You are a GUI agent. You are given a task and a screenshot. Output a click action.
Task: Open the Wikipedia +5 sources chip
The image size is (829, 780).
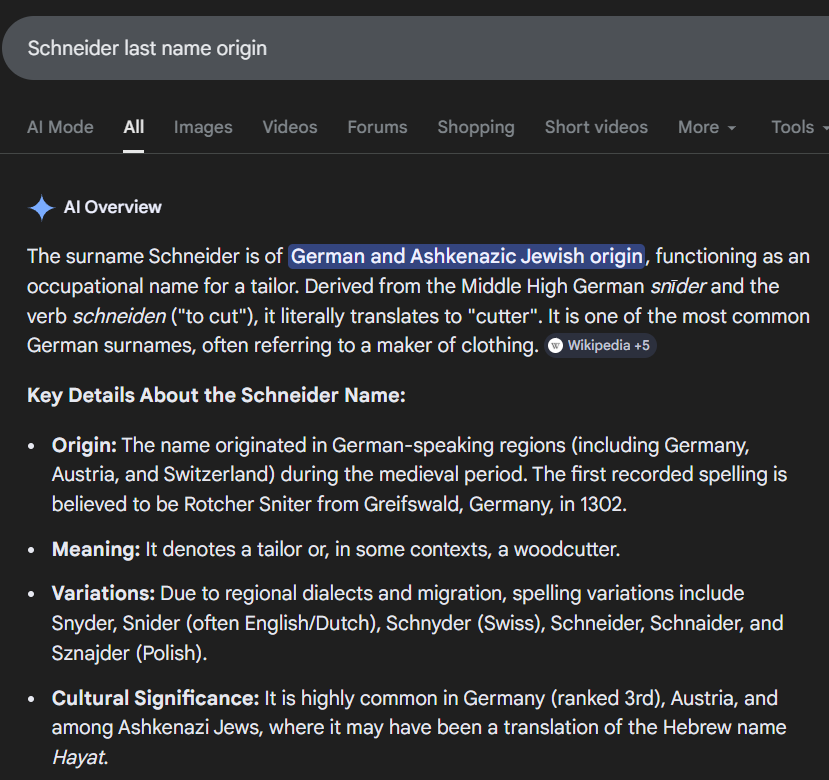click(600, 346)
